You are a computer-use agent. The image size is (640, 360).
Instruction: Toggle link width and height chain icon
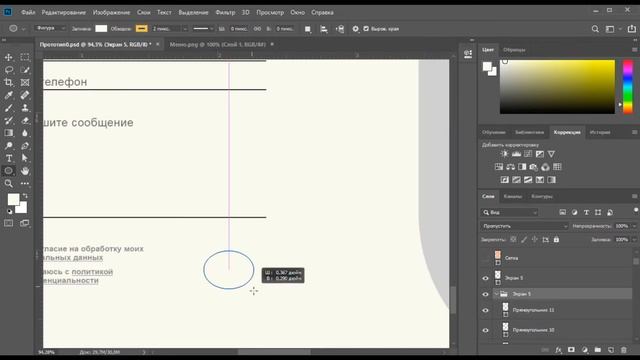257,29
